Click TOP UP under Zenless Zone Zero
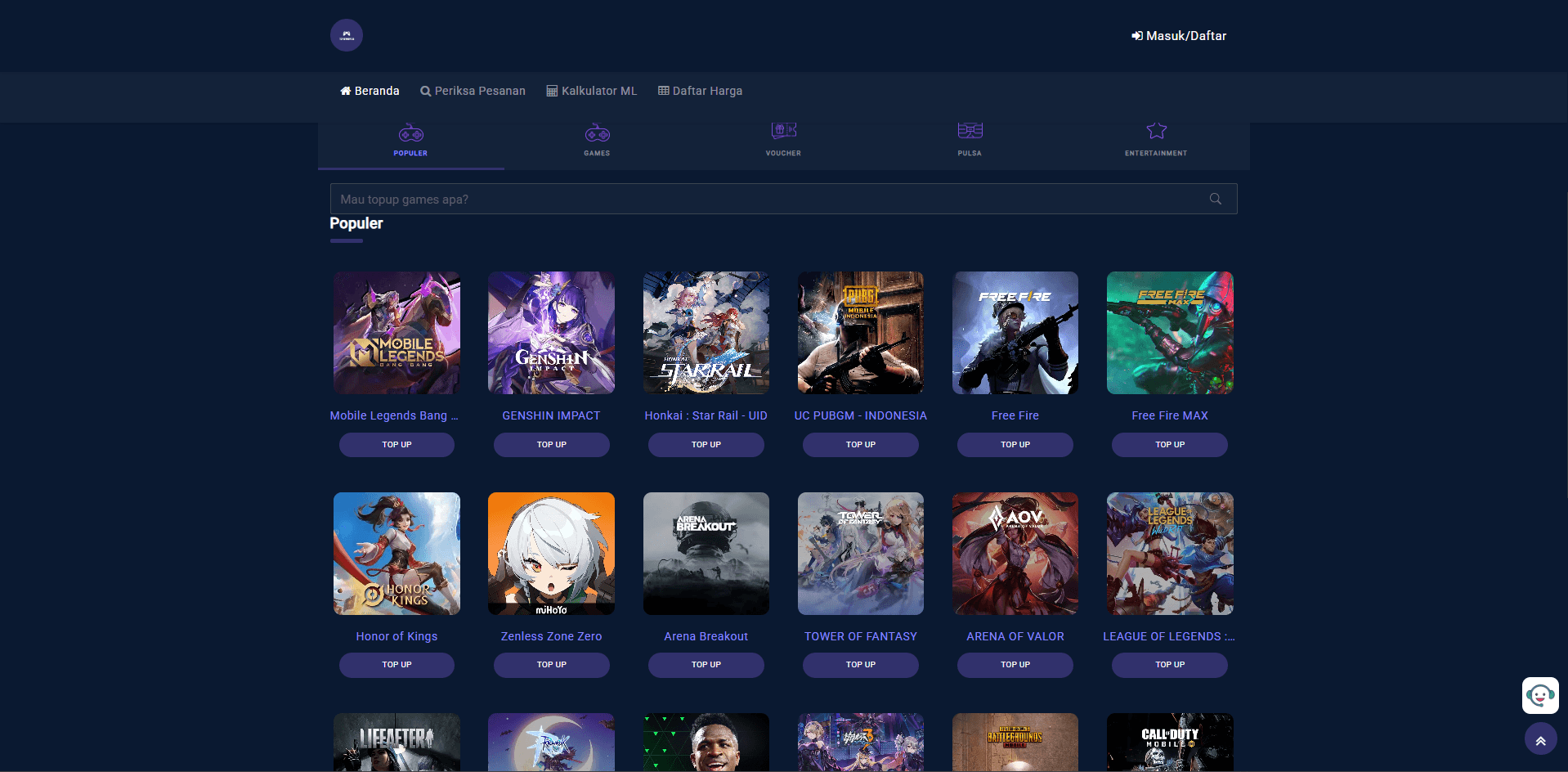1568x772 pixels. (551, 665)
